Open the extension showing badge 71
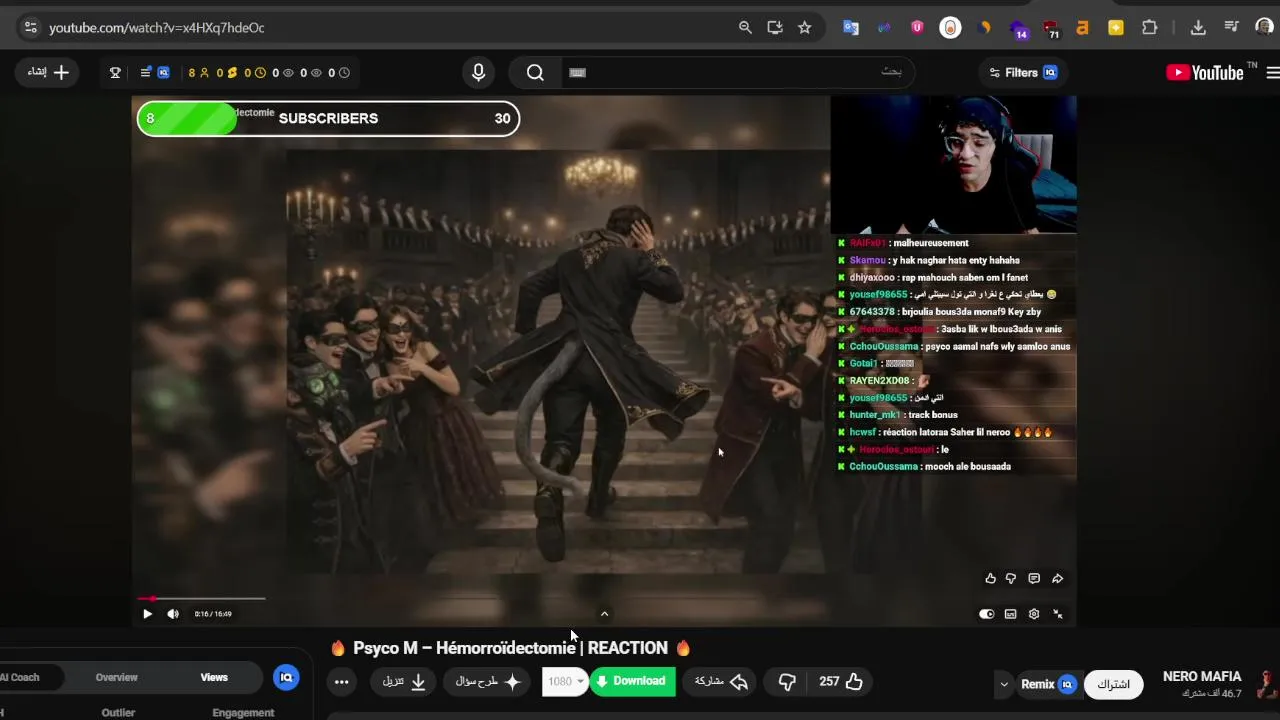1280x720 pixels. click(x=1051, y=29)
